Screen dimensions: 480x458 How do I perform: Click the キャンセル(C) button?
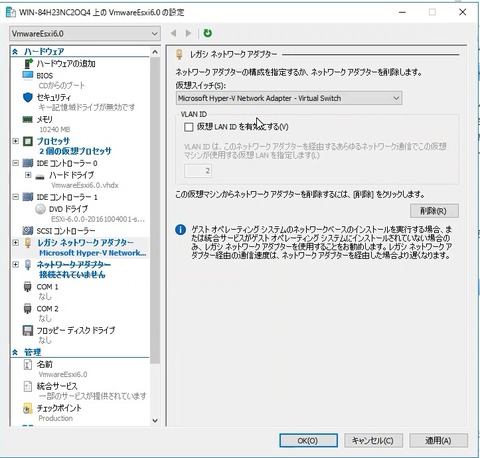point(373,441)
